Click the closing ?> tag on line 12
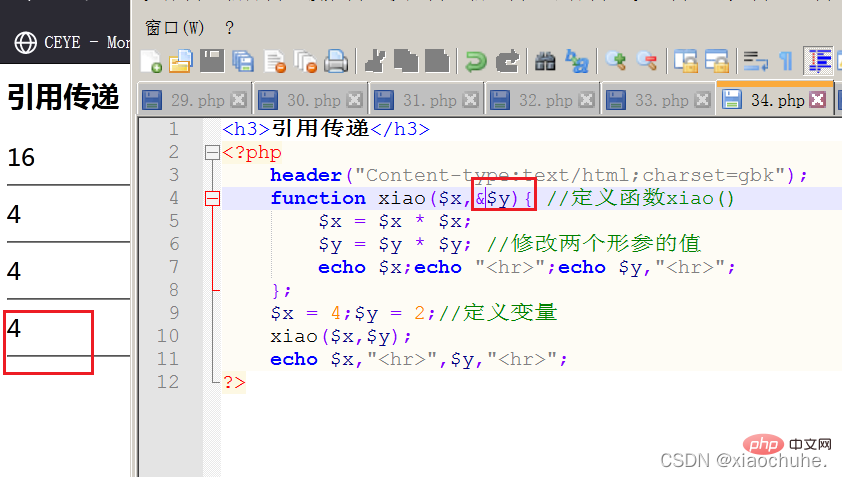Image resolution: width=842 pixels, height=477 pixels. 234,382
